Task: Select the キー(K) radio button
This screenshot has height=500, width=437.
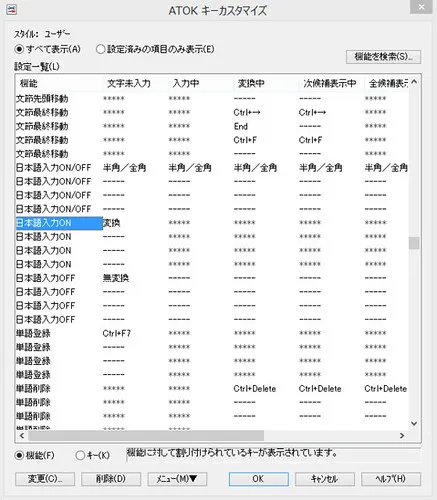Action: pos(93,455)
